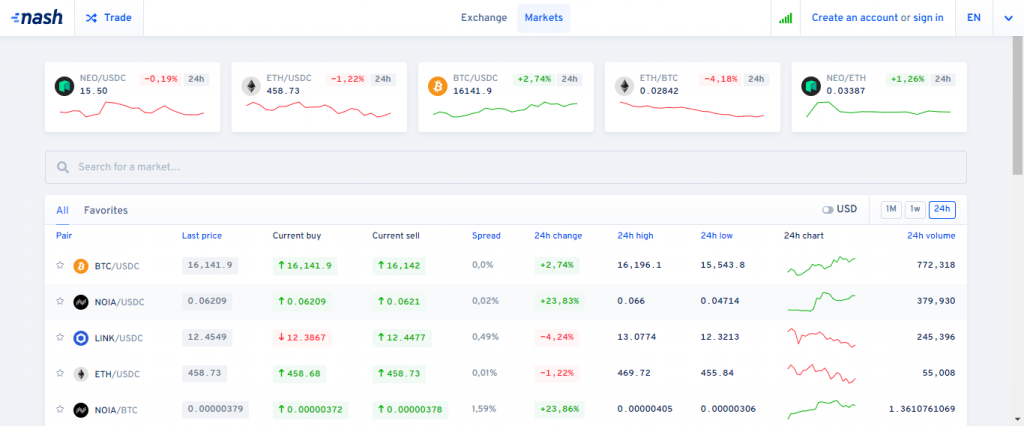Click the sign in link
This screenshot has width=1024, height=426.
point(928,18)
